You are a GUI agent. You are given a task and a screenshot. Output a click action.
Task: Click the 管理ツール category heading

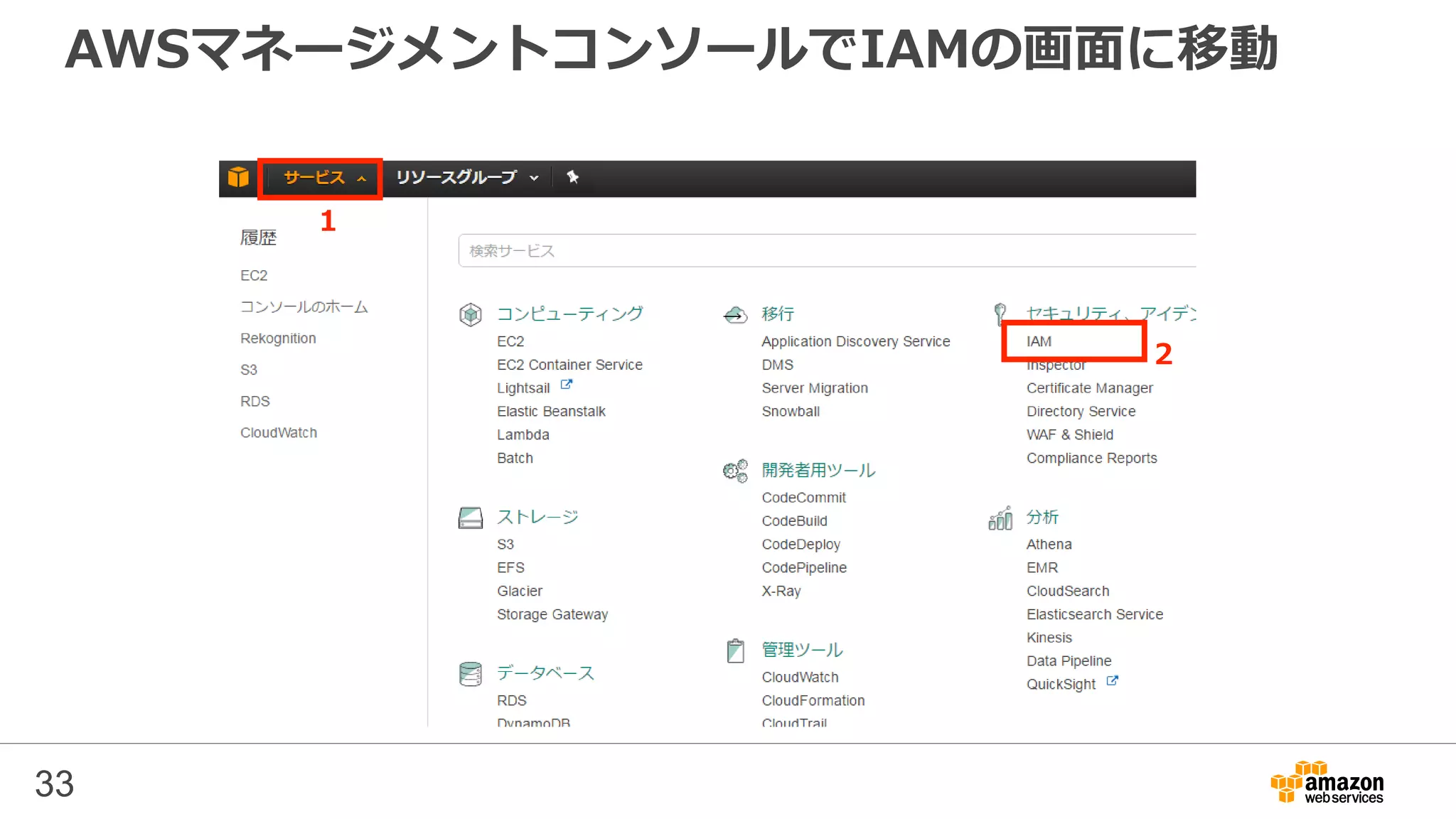(x=802, y=651)
